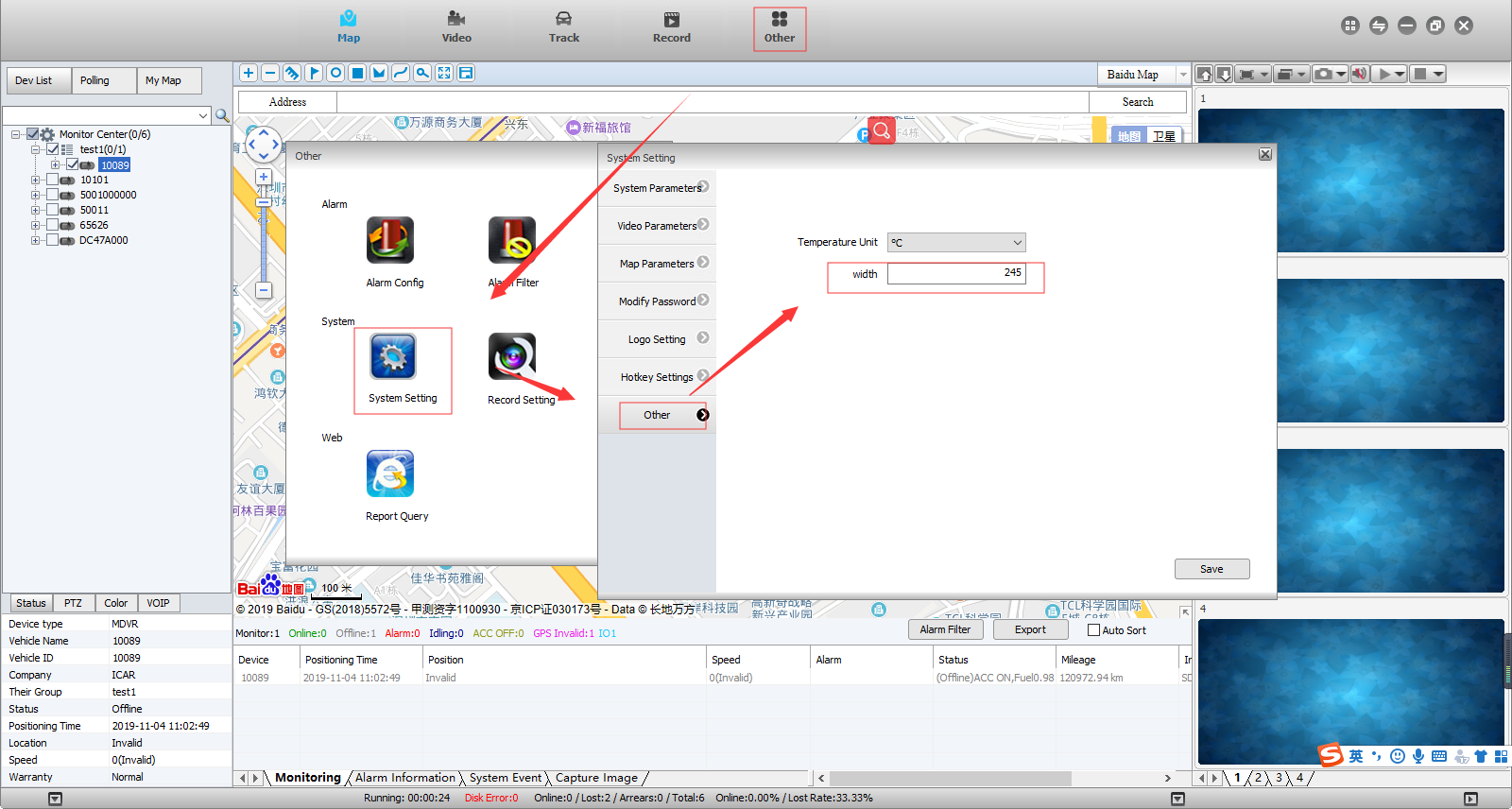Select the circle drawing tool on map toolbar
This screenshot has width=1512, height=809.
tap(335, 73)
